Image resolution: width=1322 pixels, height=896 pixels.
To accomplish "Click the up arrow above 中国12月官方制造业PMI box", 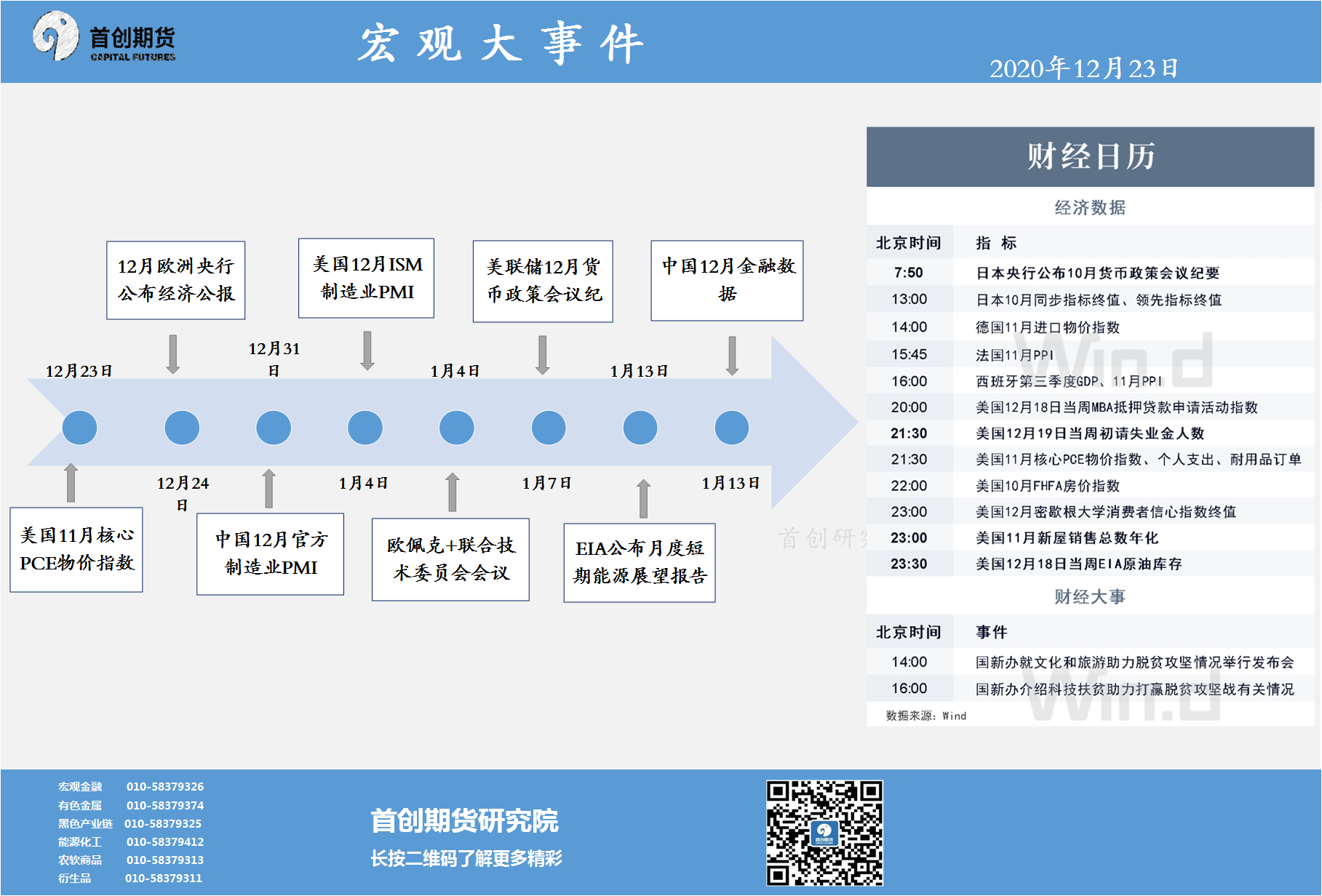I will [x=269, y=488].
